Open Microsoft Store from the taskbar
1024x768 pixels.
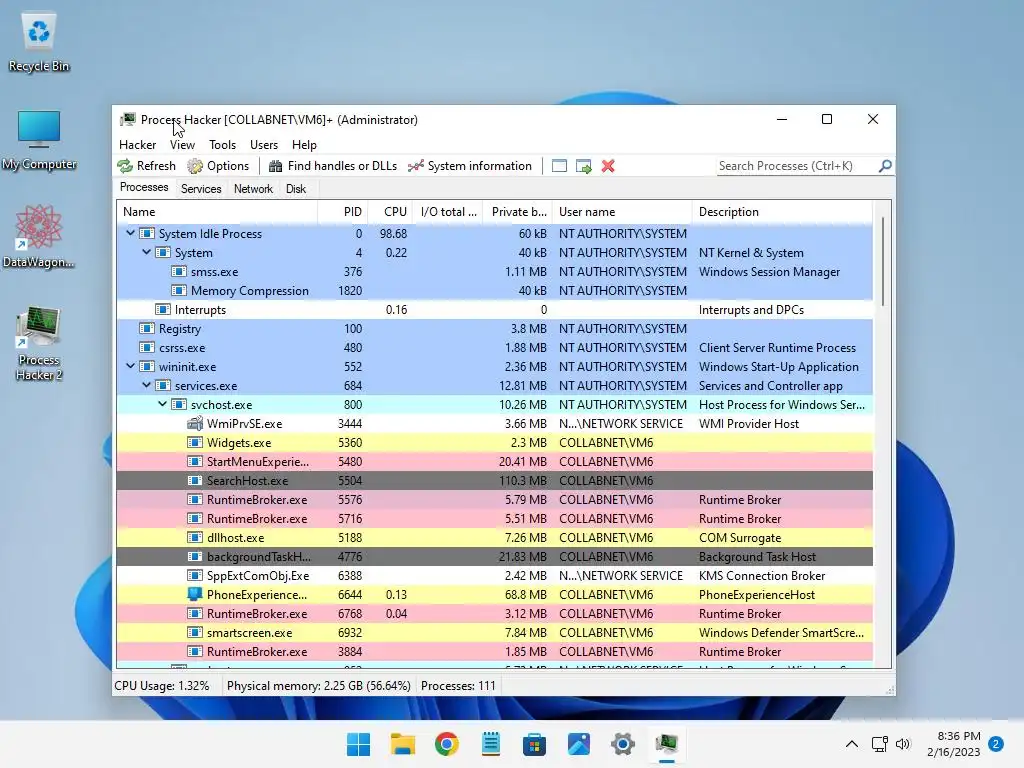click(x=534, y=744)
